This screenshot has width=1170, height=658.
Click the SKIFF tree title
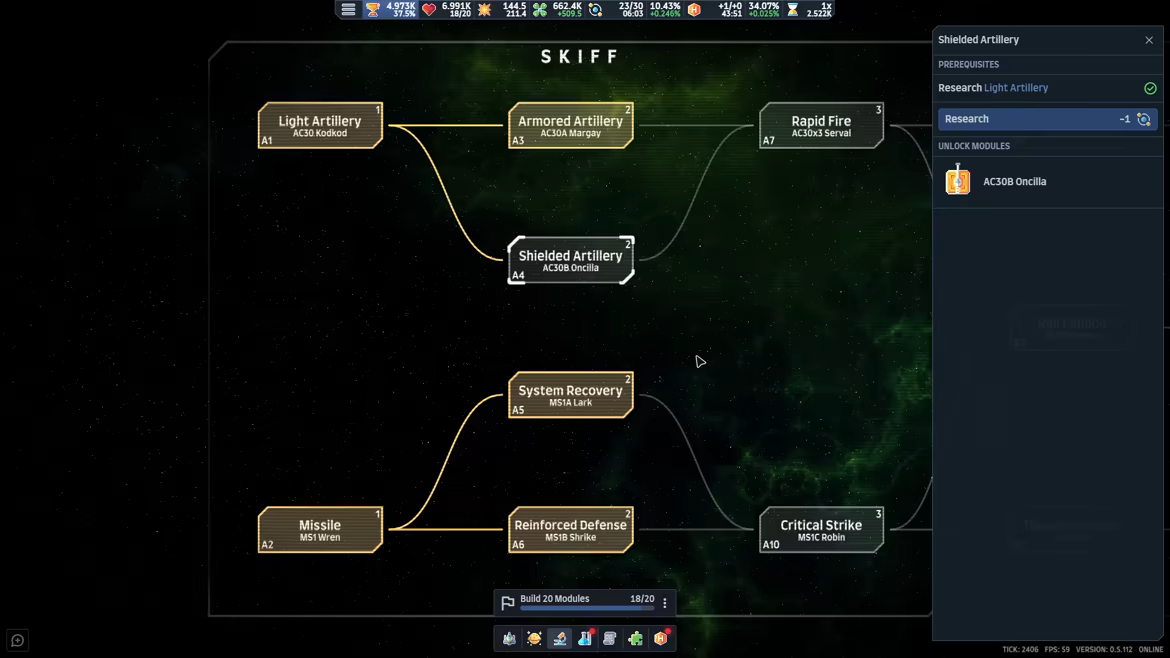[580, 57]
